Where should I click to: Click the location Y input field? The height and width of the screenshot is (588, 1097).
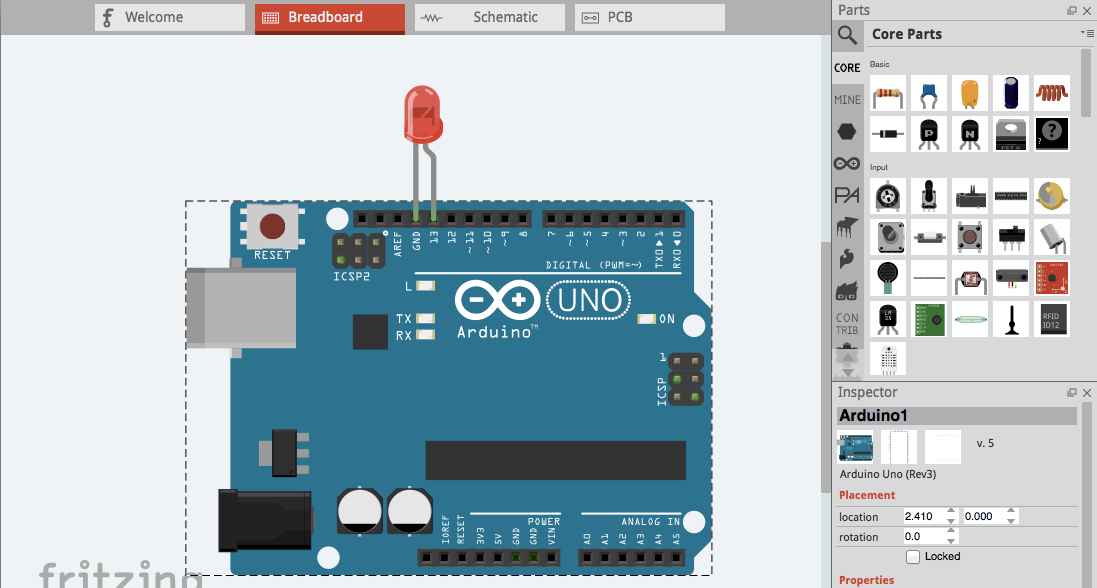(984, 517)
